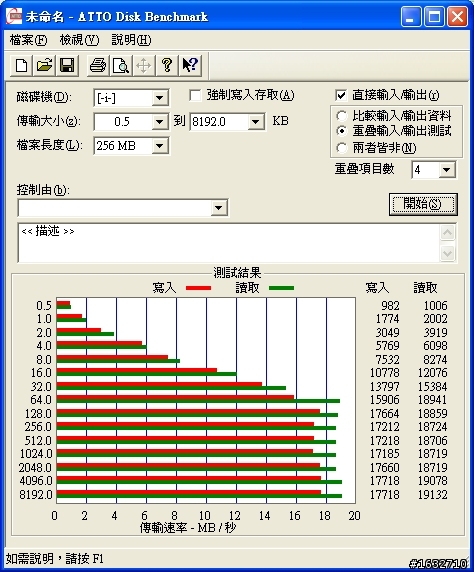Click the New file toolbar icon
This screenshot has width=474, height=572.
pos(21,66)
